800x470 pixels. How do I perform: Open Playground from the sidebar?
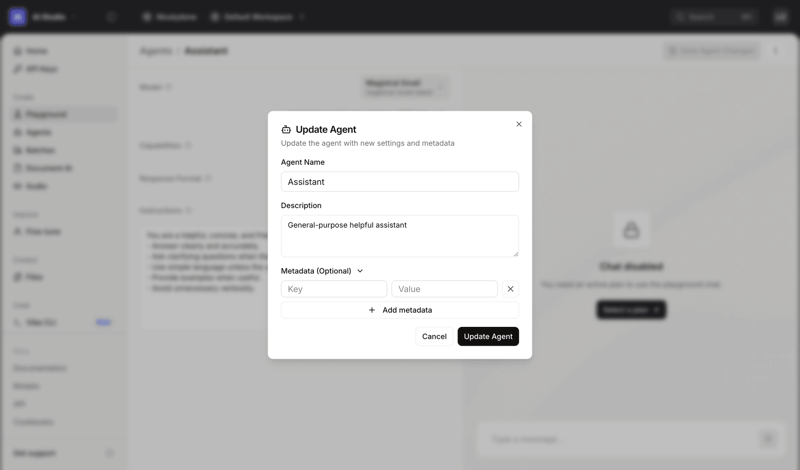(x=46, y=115)
